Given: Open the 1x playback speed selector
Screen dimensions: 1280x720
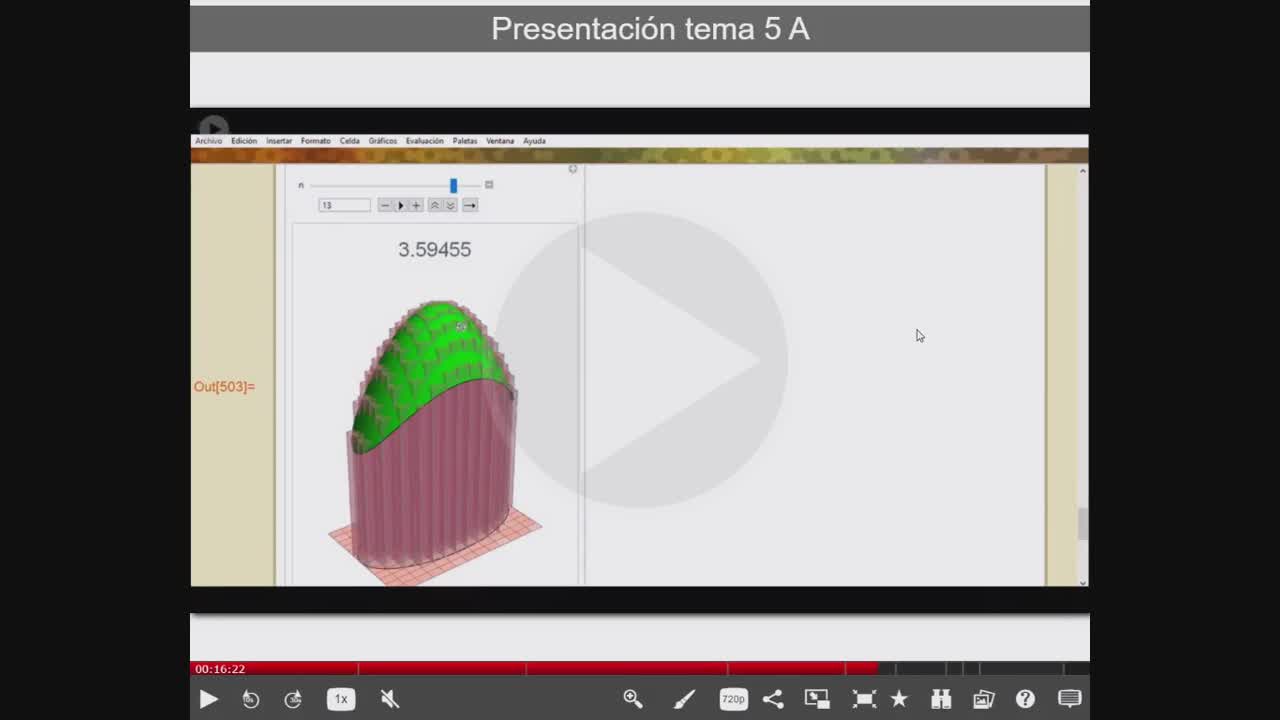Looking at the screenshot, I should coord(341,699).
